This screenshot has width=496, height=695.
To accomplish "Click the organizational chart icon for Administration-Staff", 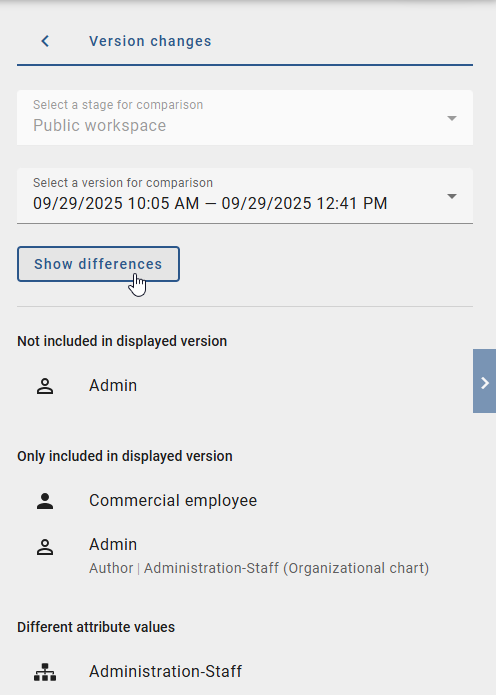I will [45, 672].
